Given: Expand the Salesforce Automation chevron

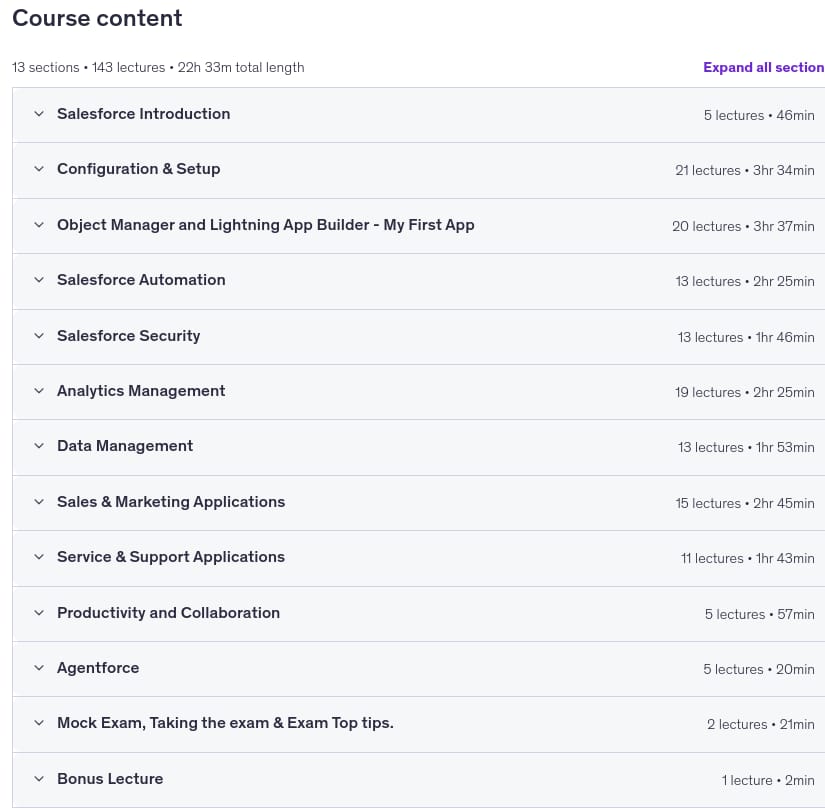Looking at the screenshot, I should click(39, 280).
